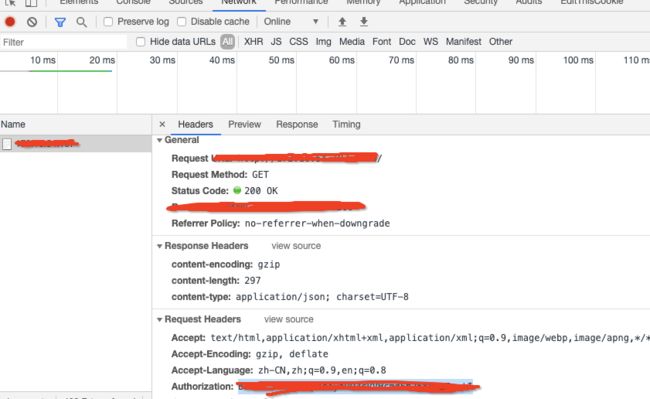Click the red record network log button
This screenshot has height=399, width=650.
tap(10, 22)
